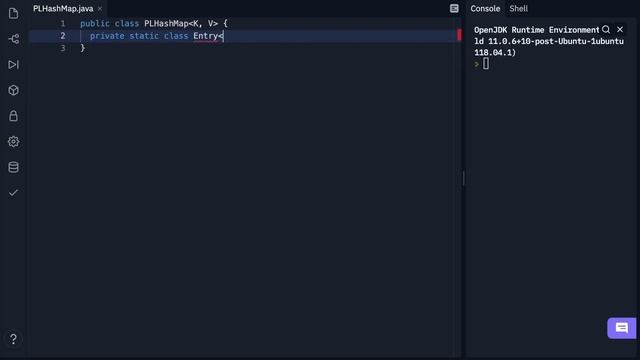Open the Version control icon
The width and height of the screenshot is (640, 360).
tap(13, 39)
